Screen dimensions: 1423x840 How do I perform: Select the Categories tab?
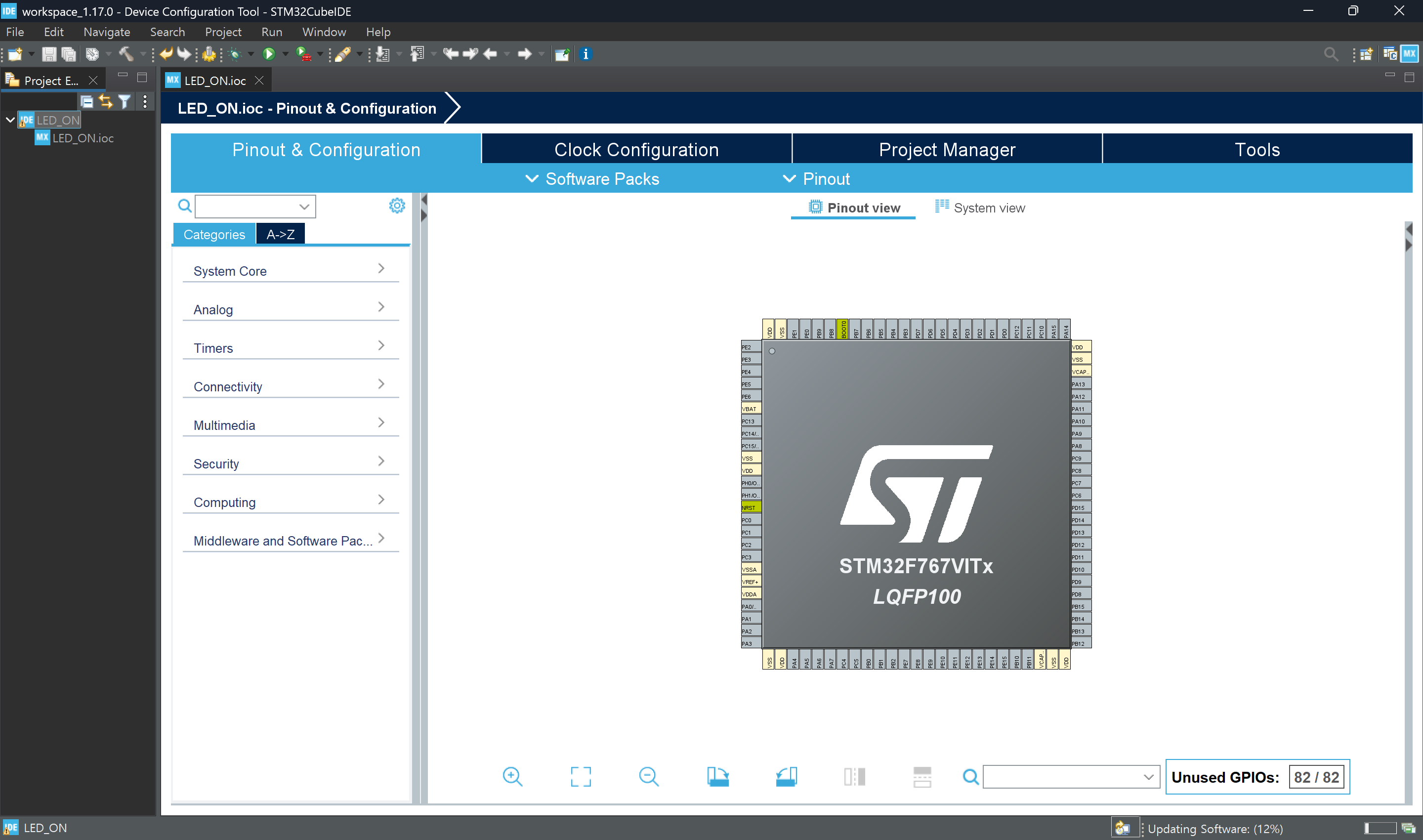(x=214, y=234)
